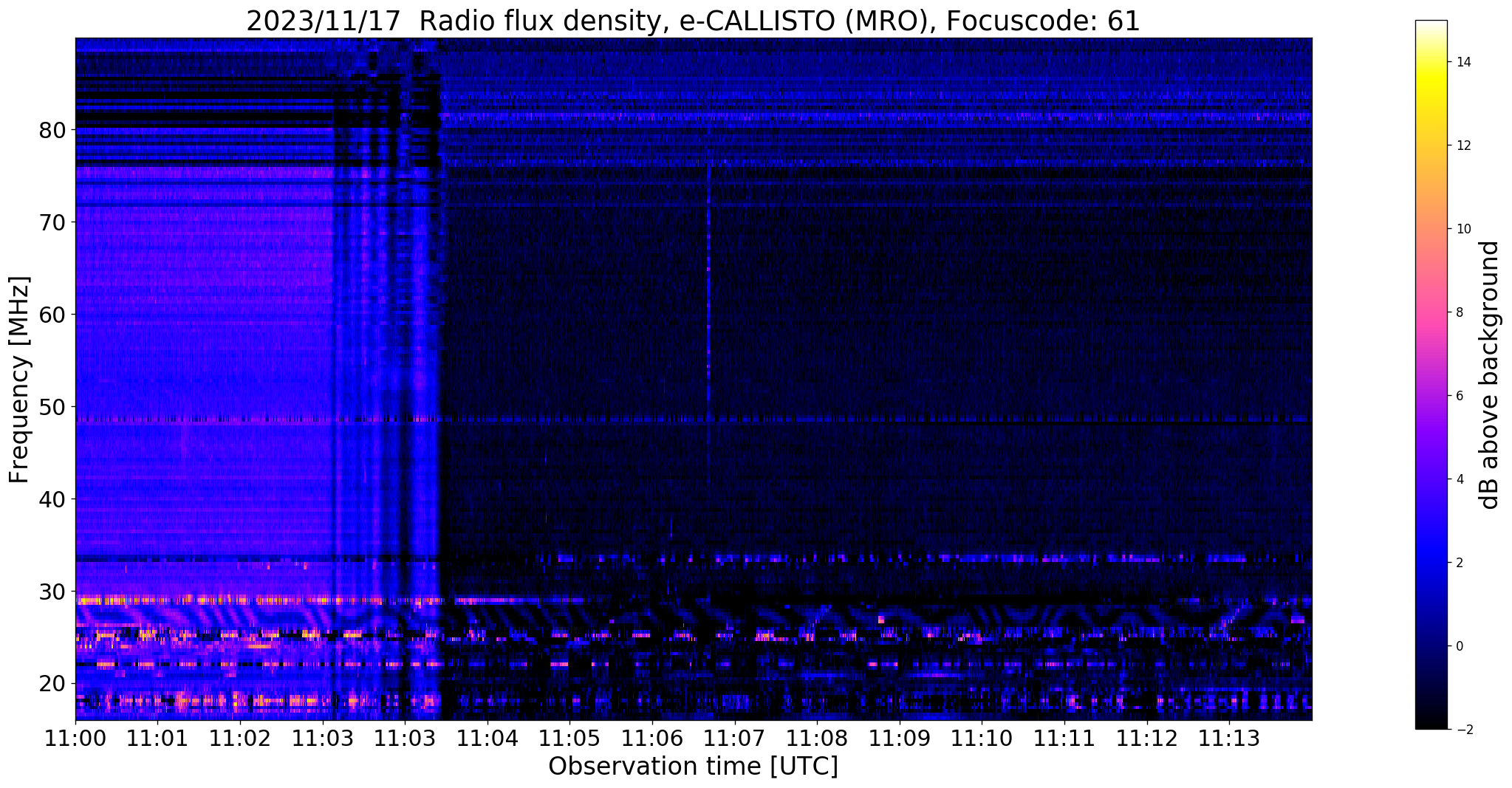1512x788 pixels.
Task: Click the 60 MHz frequency tick label
Action: (x=52, y=315)
